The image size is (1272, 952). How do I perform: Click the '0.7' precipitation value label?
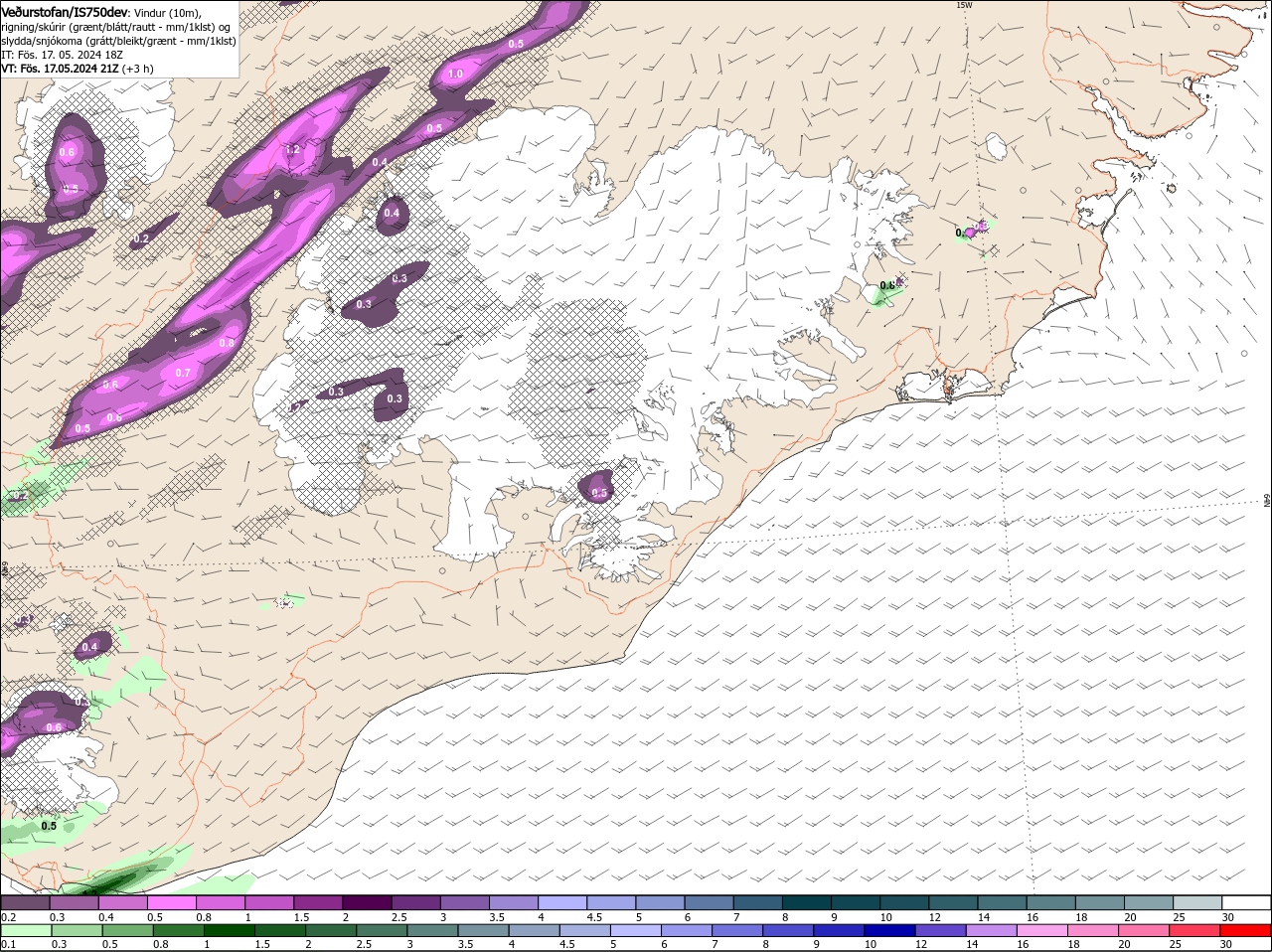pos(183,374)
